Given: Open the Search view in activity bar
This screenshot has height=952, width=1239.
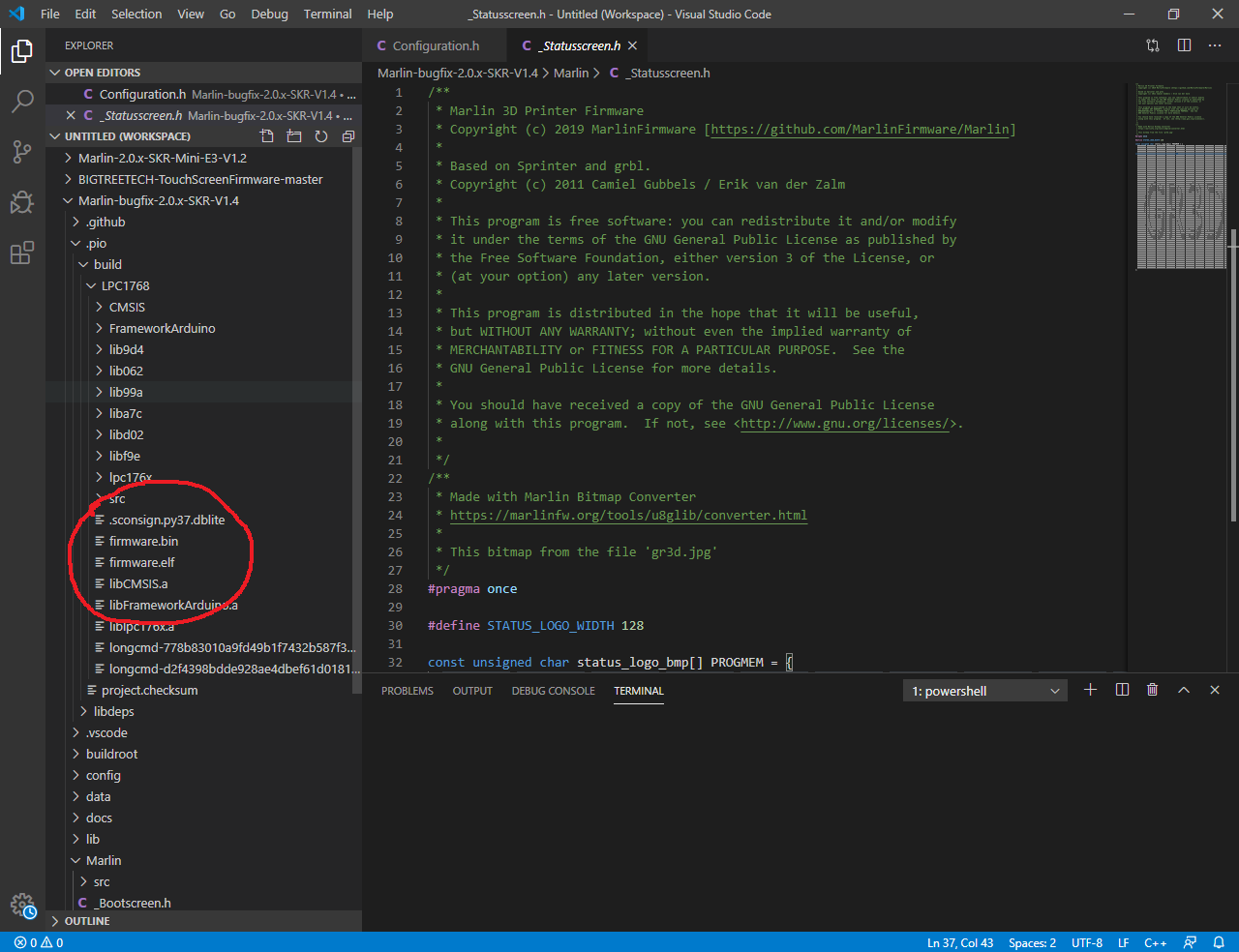Looking at the screenshot, I should coord(22,101).
